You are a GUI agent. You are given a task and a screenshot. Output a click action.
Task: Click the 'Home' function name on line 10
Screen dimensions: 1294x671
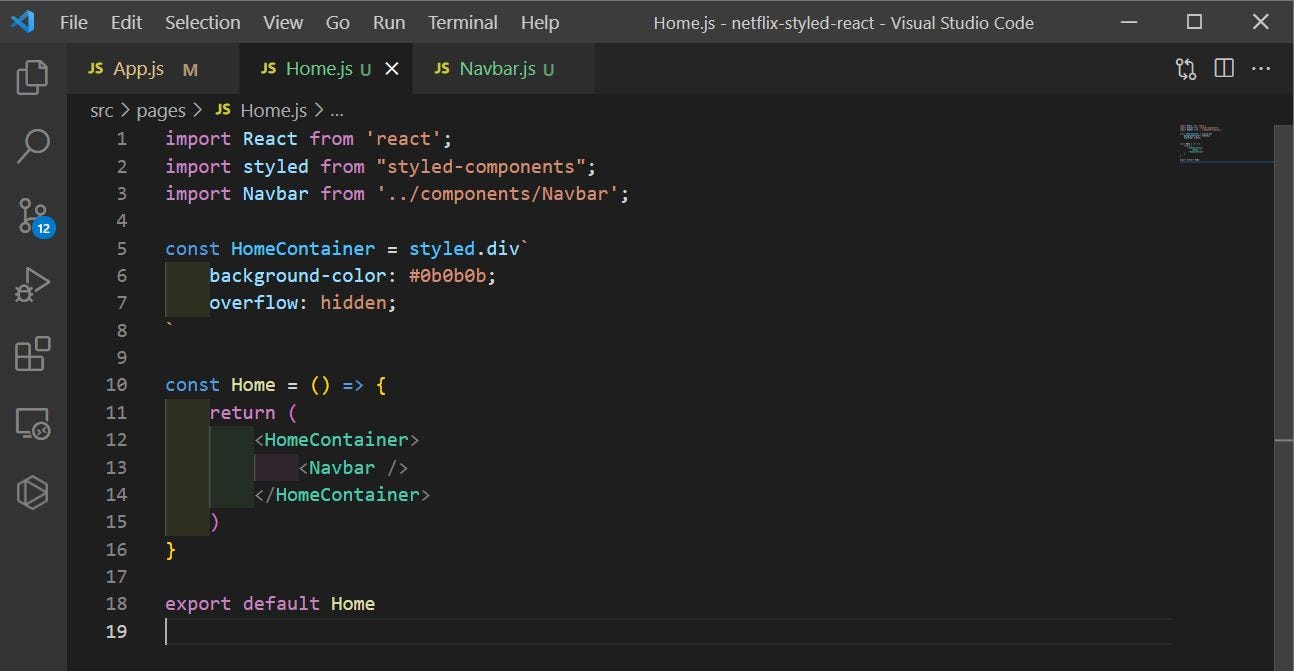[253, 385]
